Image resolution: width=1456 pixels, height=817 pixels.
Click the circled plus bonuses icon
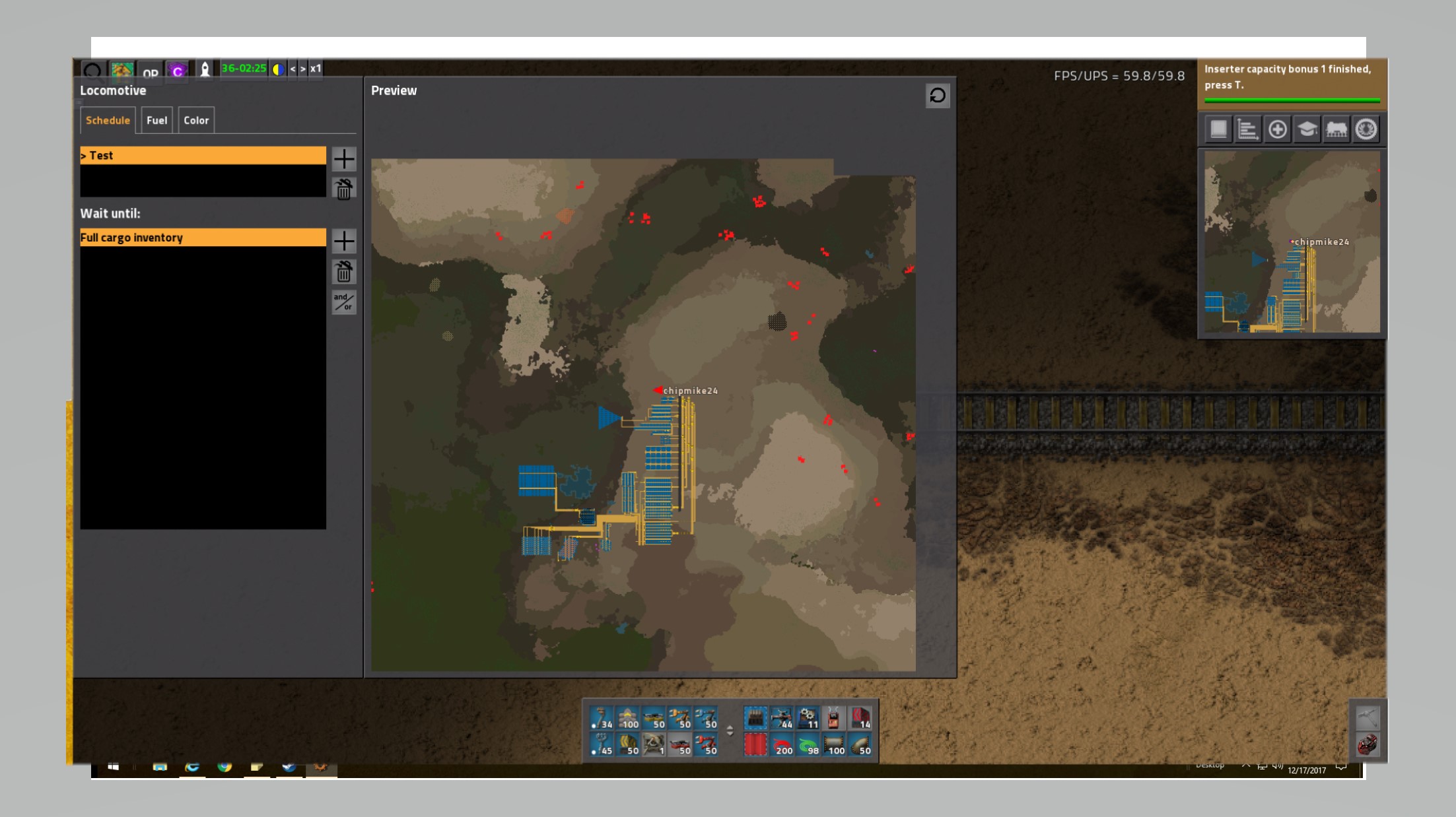(x=1277, y=129)
